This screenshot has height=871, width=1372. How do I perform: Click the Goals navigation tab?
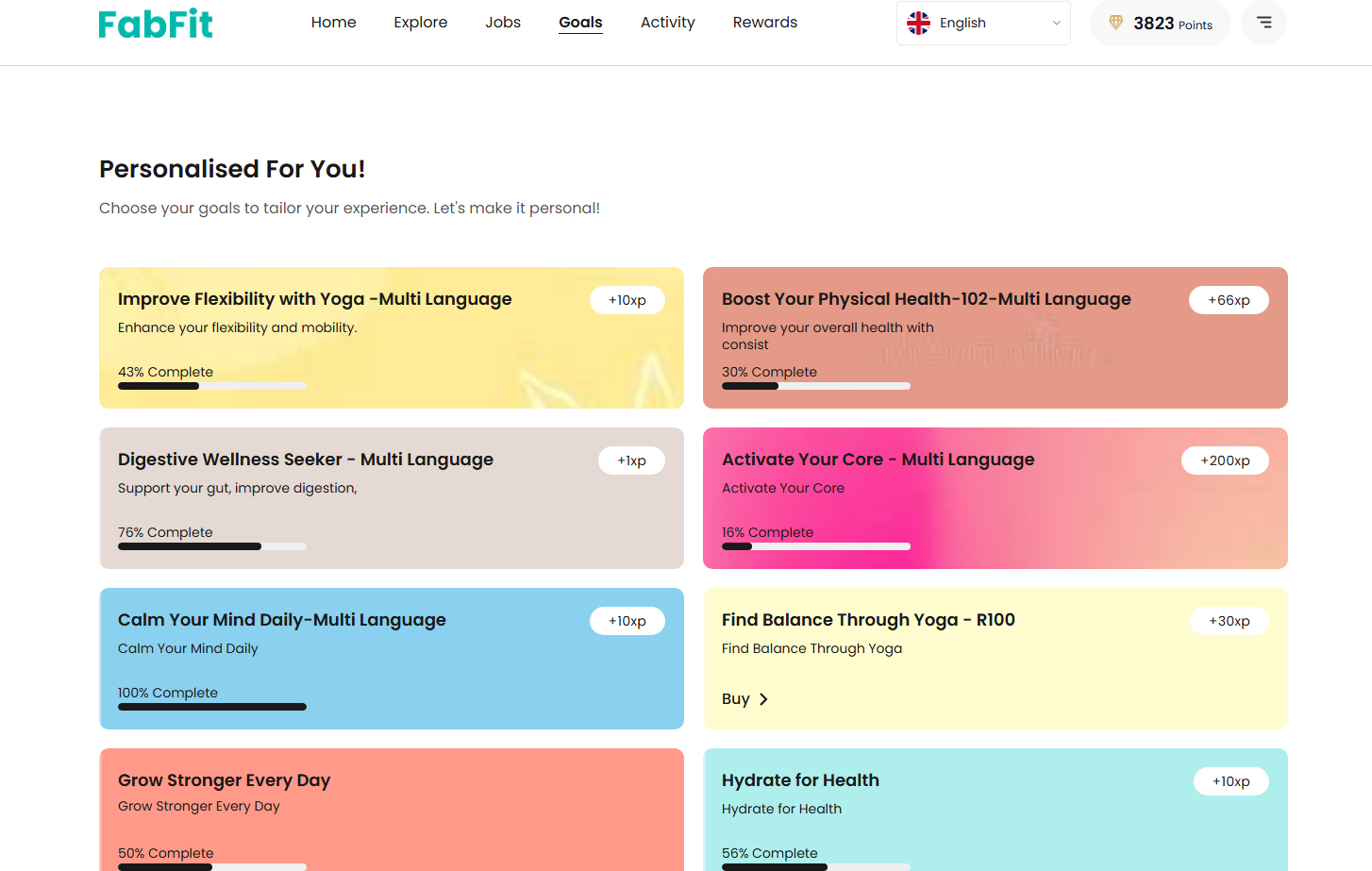click(580, 23)
